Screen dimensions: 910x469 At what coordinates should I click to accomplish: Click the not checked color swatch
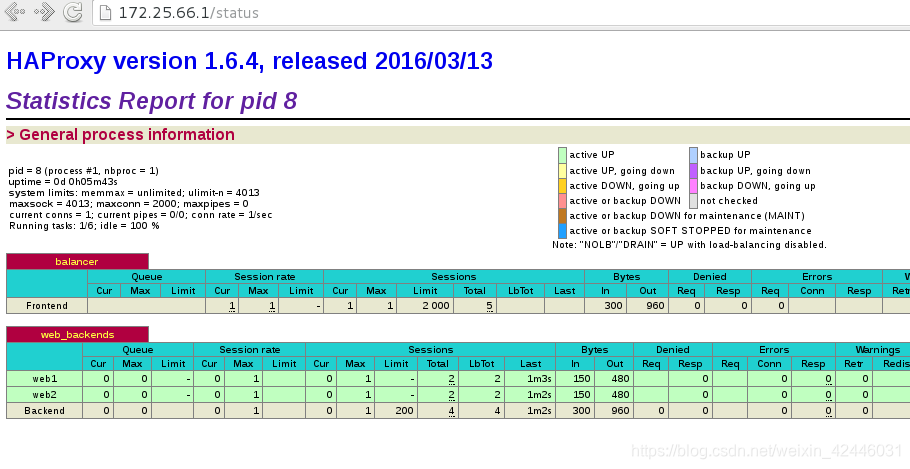694,201
